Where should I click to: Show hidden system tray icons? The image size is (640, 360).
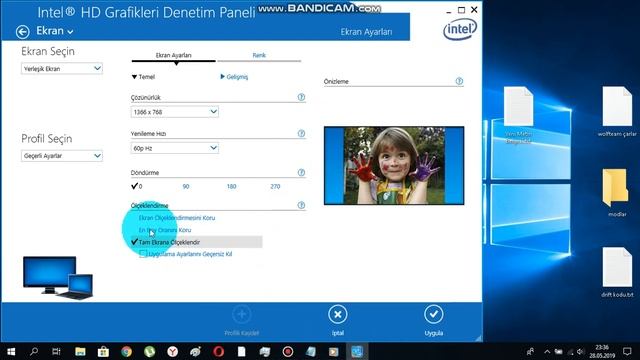click(x=547, y=351)
